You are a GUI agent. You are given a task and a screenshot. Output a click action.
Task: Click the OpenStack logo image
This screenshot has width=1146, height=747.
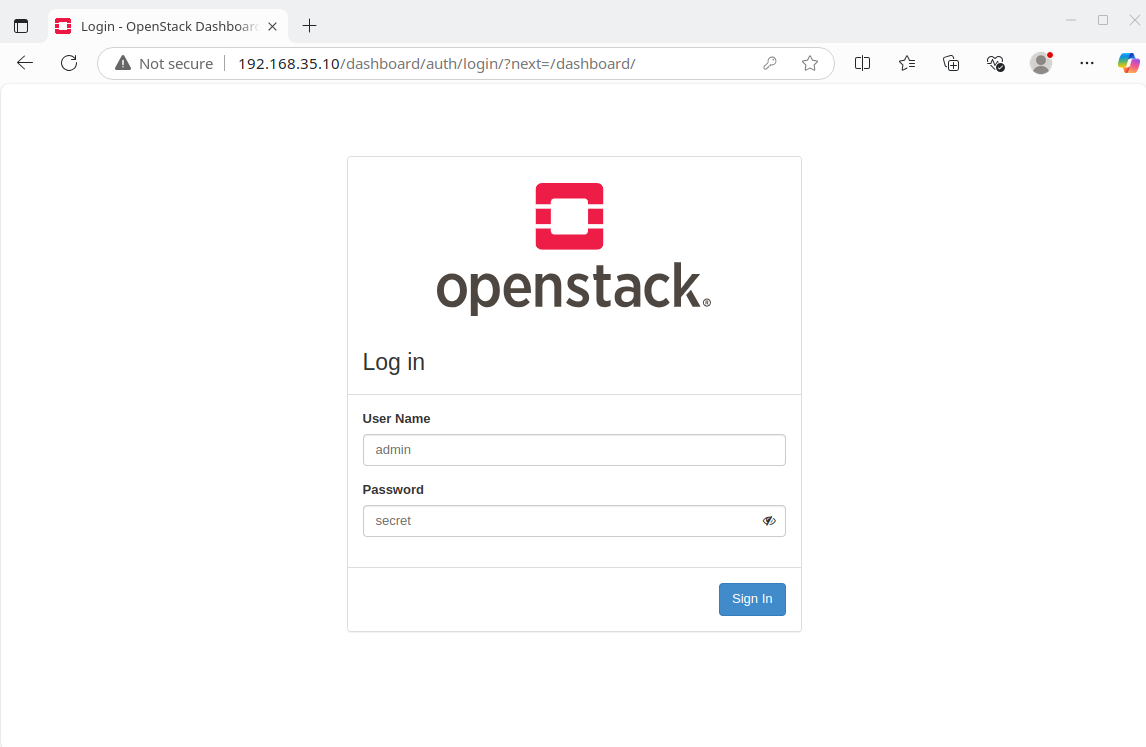(574, 249)
